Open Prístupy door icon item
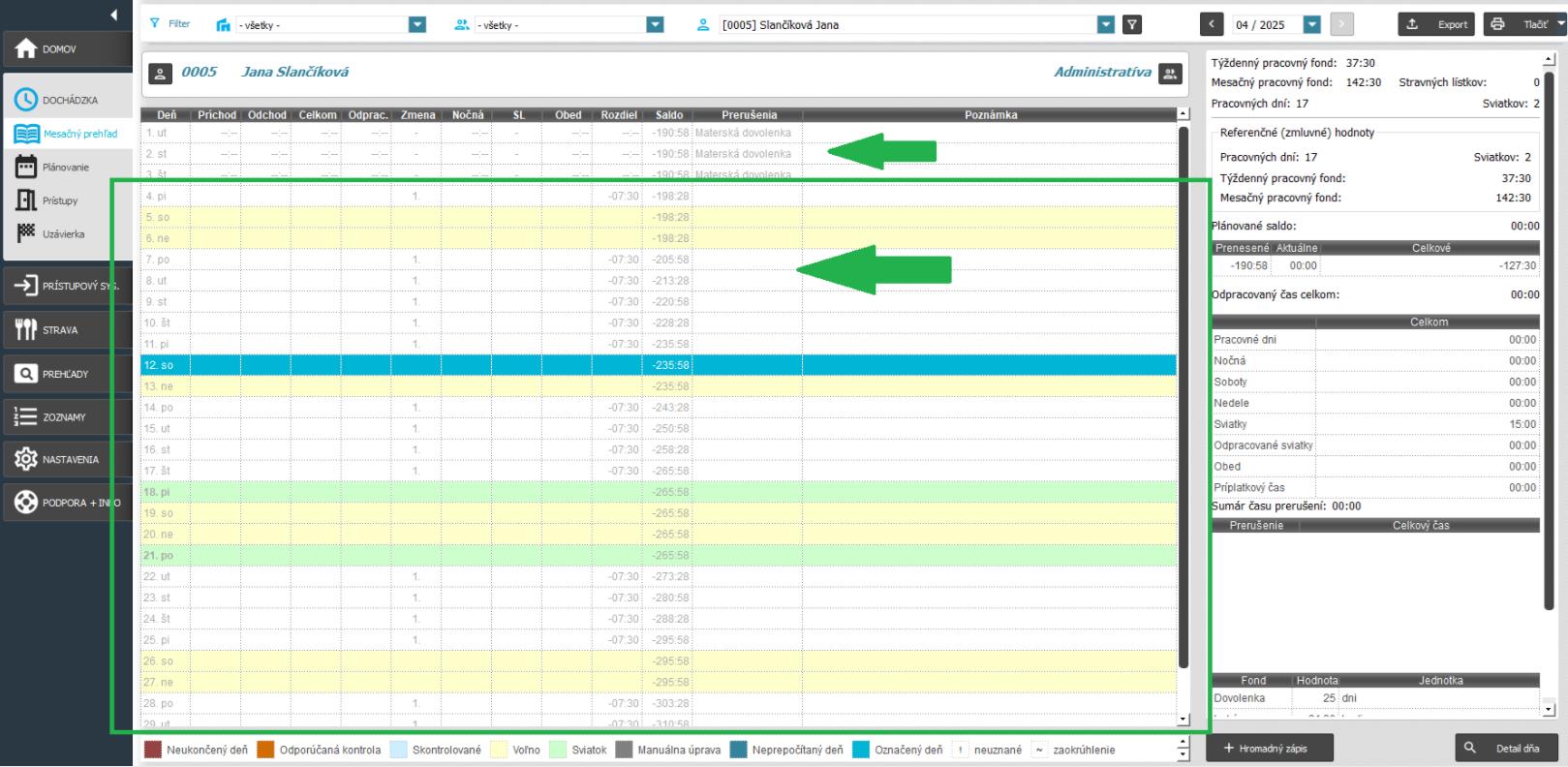The image size is (1568, 767). [x=59, y=200]
